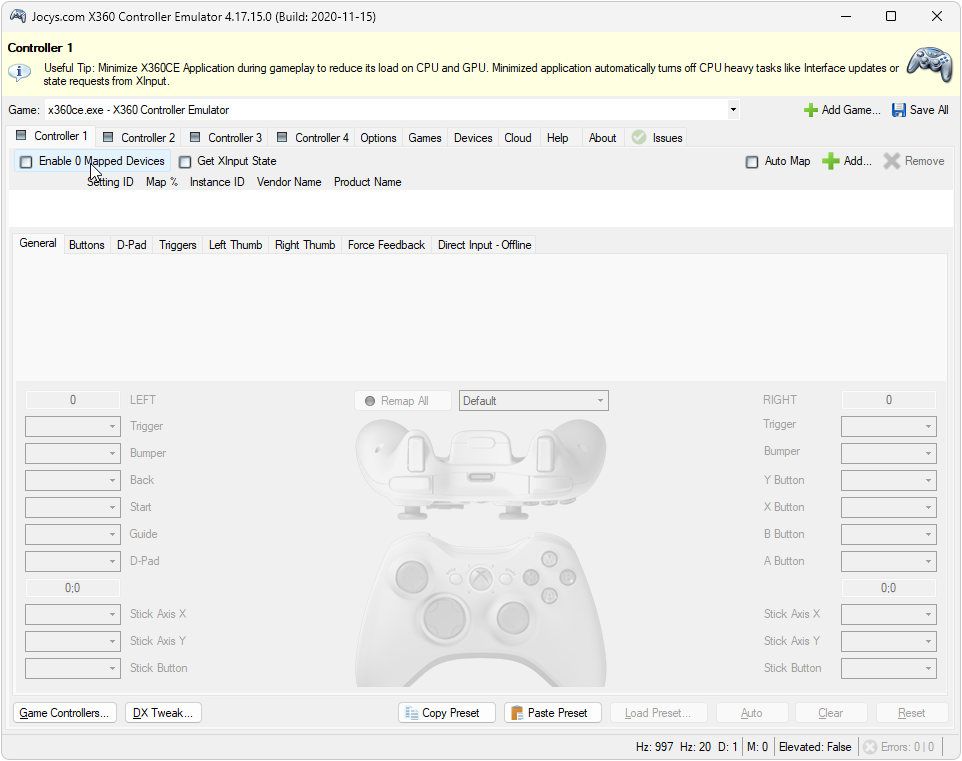Open the Default preset dropdown
Screen dimensions: 962x761
point(534,401)
